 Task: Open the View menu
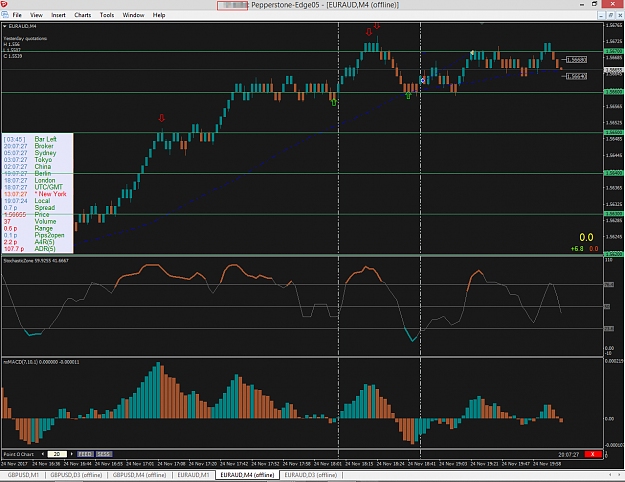point(36,15)
